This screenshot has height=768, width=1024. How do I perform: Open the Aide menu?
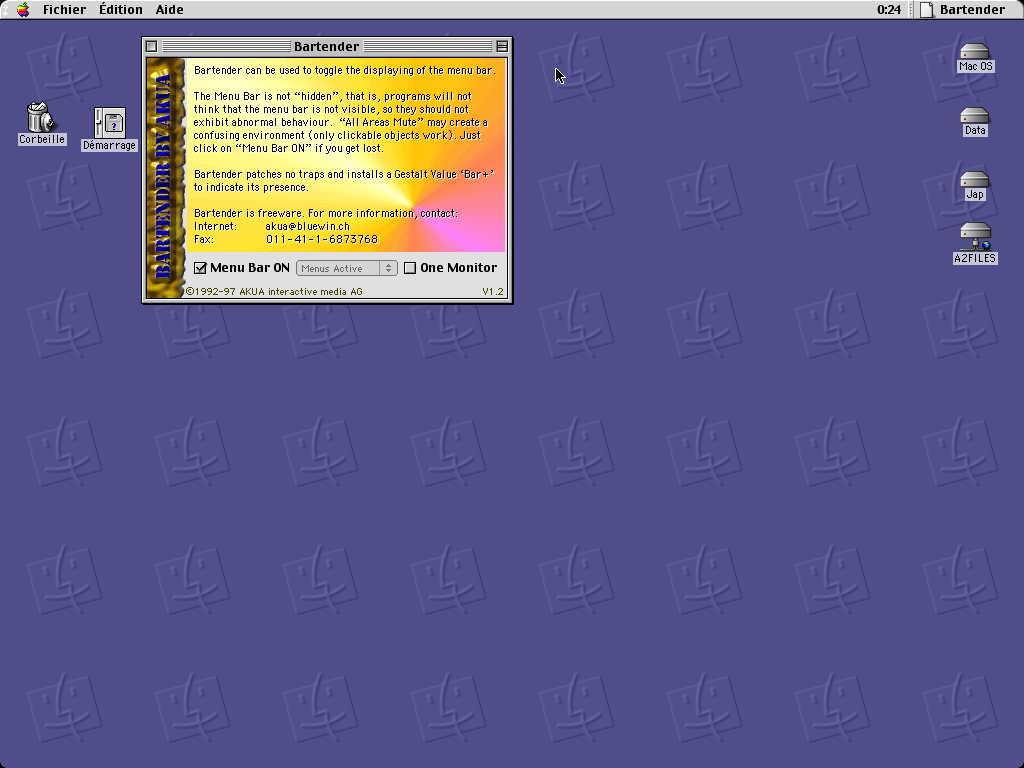[x=169, y=9]
